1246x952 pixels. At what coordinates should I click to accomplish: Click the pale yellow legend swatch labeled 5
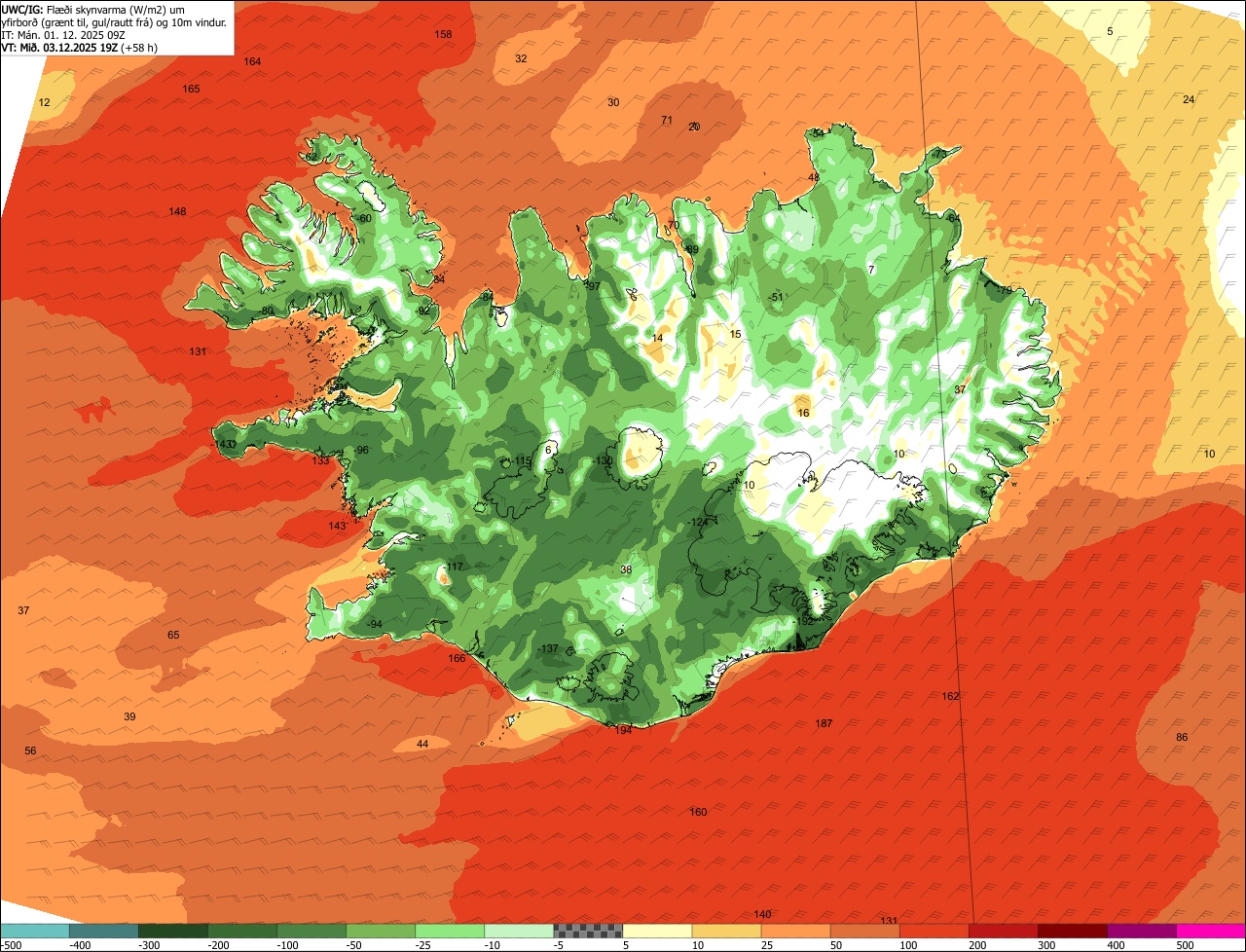[x=657, y=931]
